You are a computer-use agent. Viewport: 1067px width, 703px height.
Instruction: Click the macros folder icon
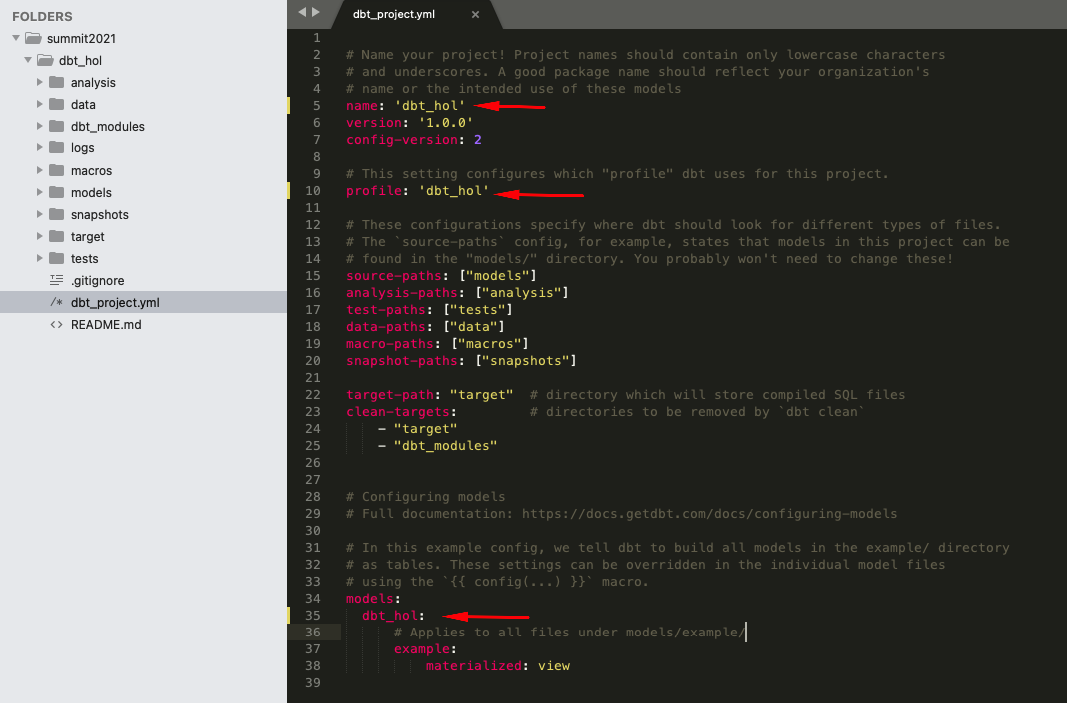(x=57, y=170)
